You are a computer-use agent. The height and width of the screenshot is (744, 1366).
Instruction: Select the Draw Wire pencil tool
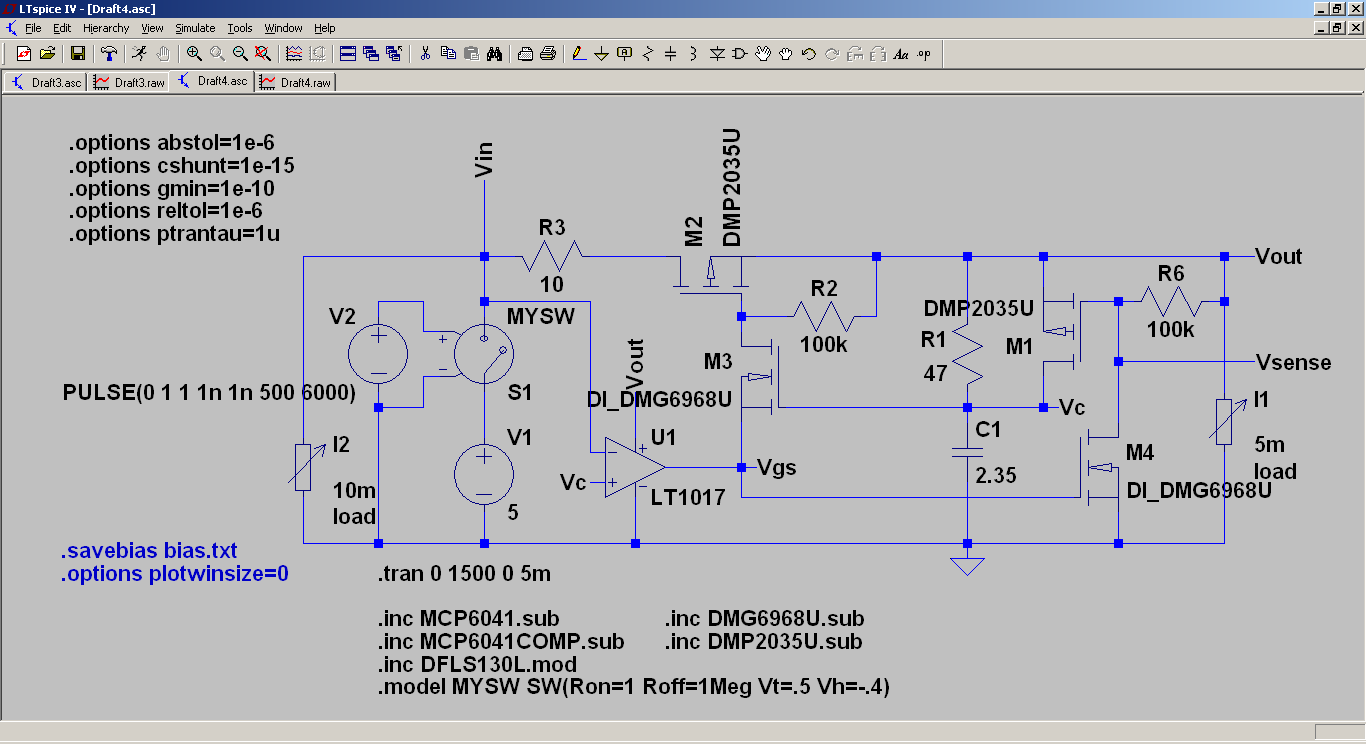click(579, 53)
